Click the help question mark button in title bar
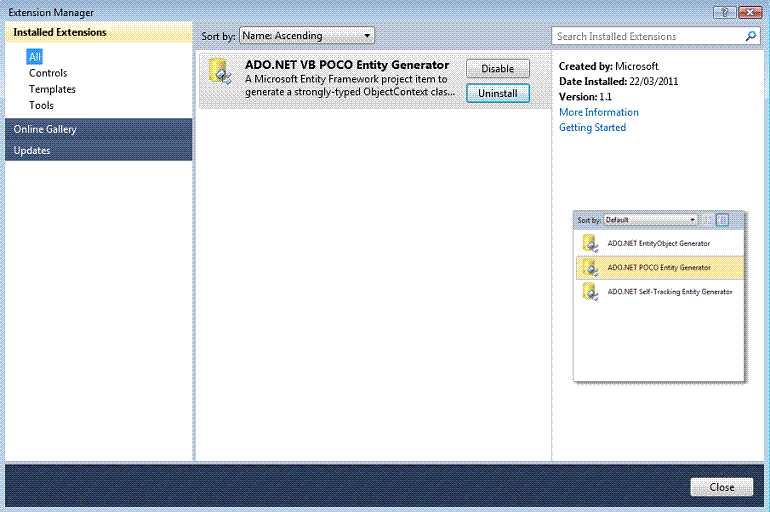The height and width of the screenshot is (512, 770). coord(725,12)
